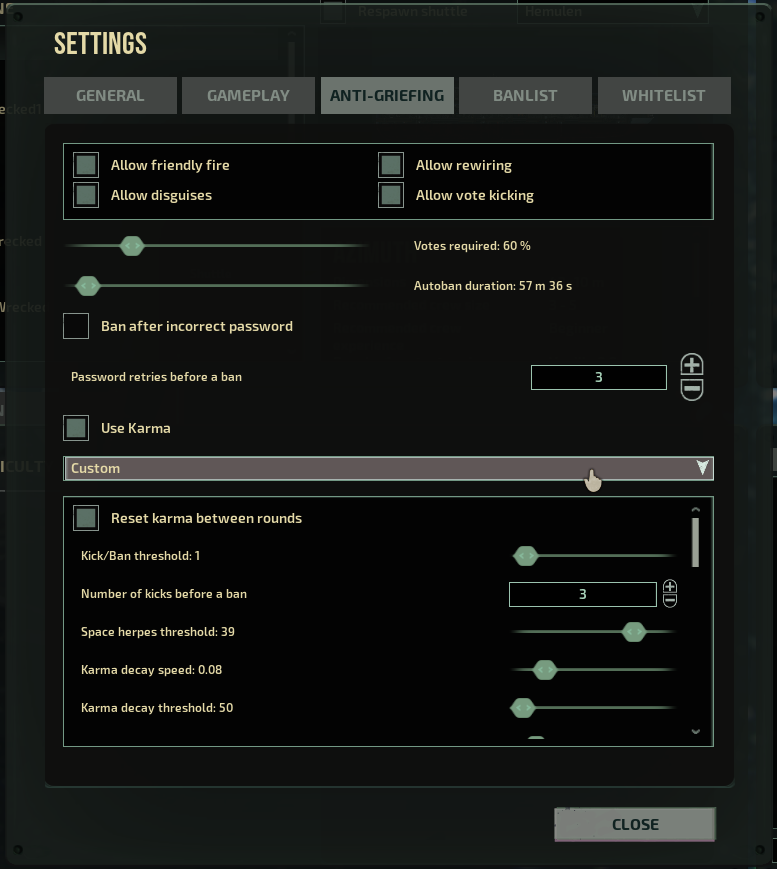Screen dimensions: 777x869
Task: Open the Custom karma preset dropdown
Action: 388,468
